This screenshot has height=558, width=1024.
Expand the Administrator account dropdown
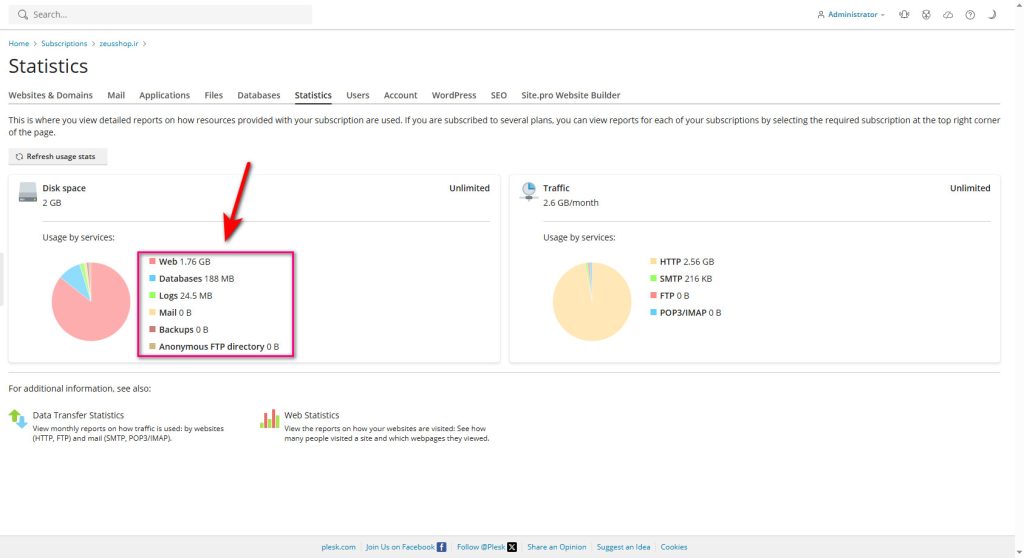pos(851,15)
